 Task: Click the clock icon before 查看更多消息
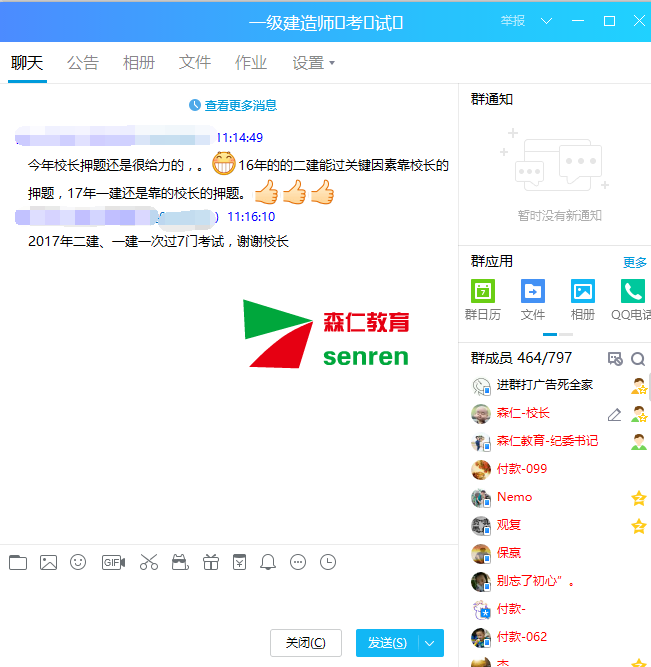[195, 105]
